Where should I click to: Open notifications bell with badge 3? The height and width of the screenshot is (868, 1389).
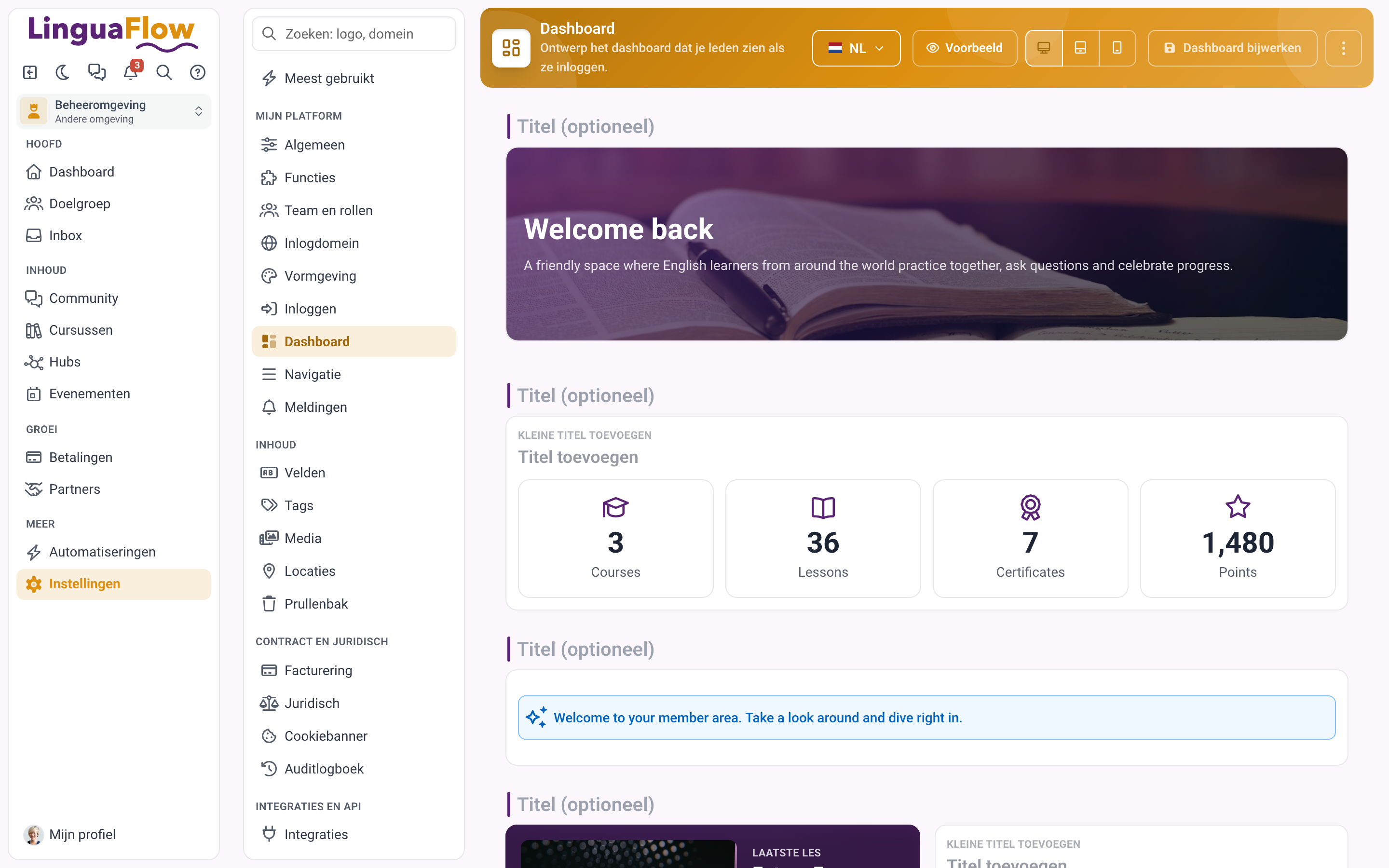click(x=131, y=72)
